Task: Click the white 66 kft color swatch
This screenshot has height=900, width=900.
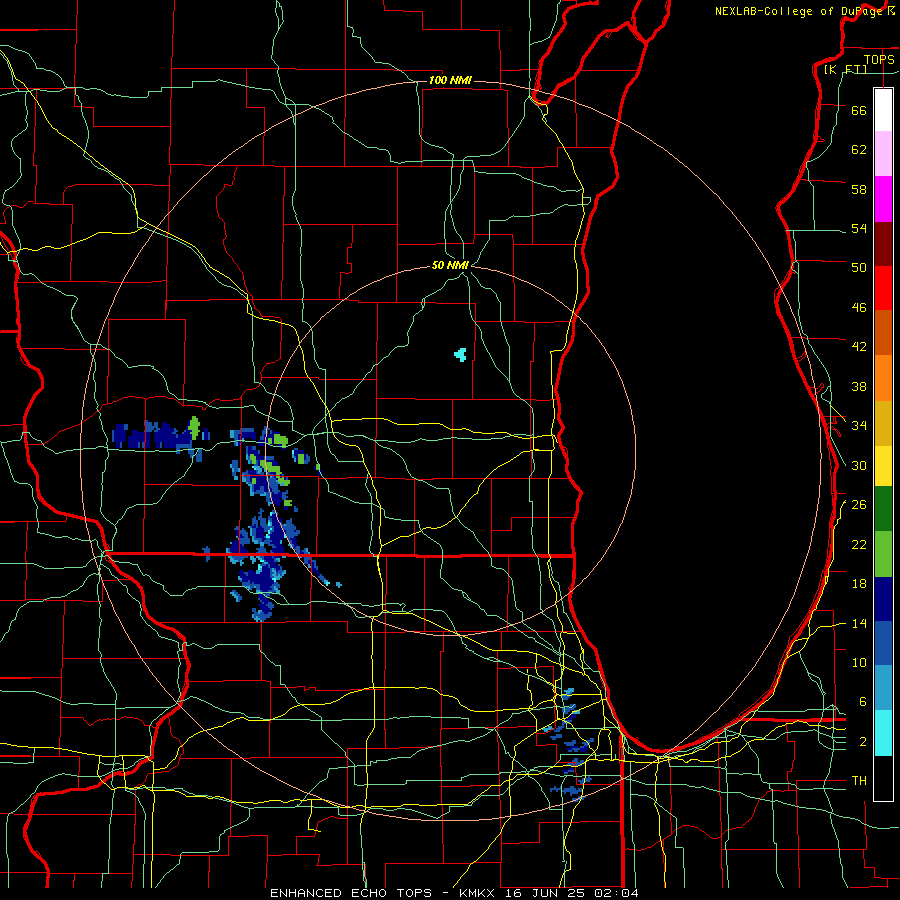Action: click(x=883, y=110)
